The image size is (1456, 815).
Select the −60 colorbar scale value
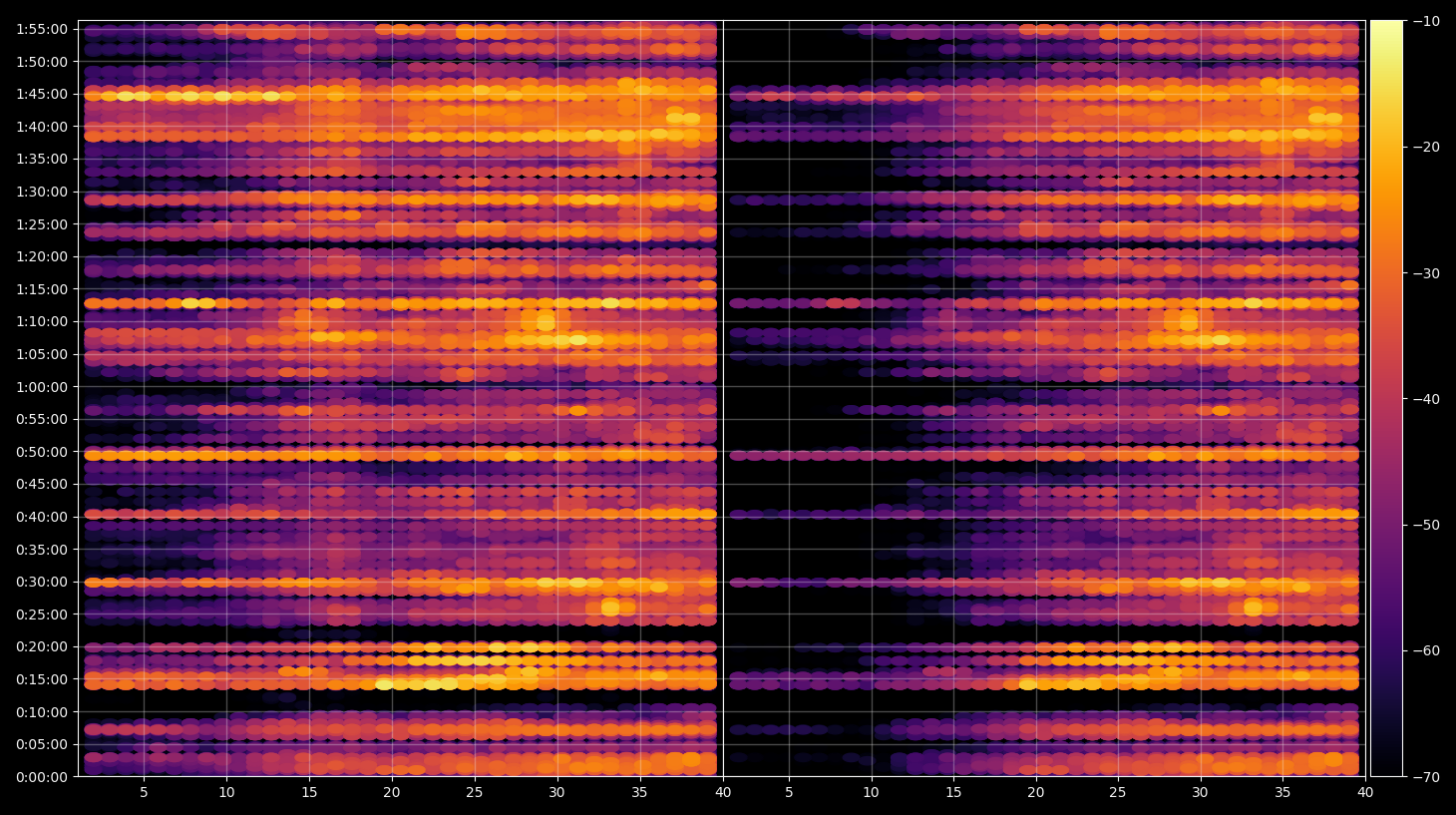[x=1426, y=650]
